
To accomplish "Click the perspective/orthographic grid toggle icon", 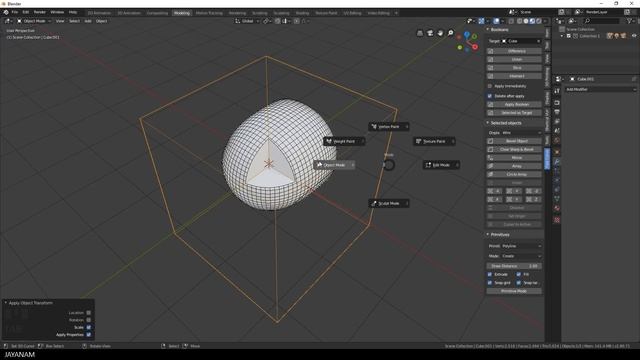I will pos(420,33).
